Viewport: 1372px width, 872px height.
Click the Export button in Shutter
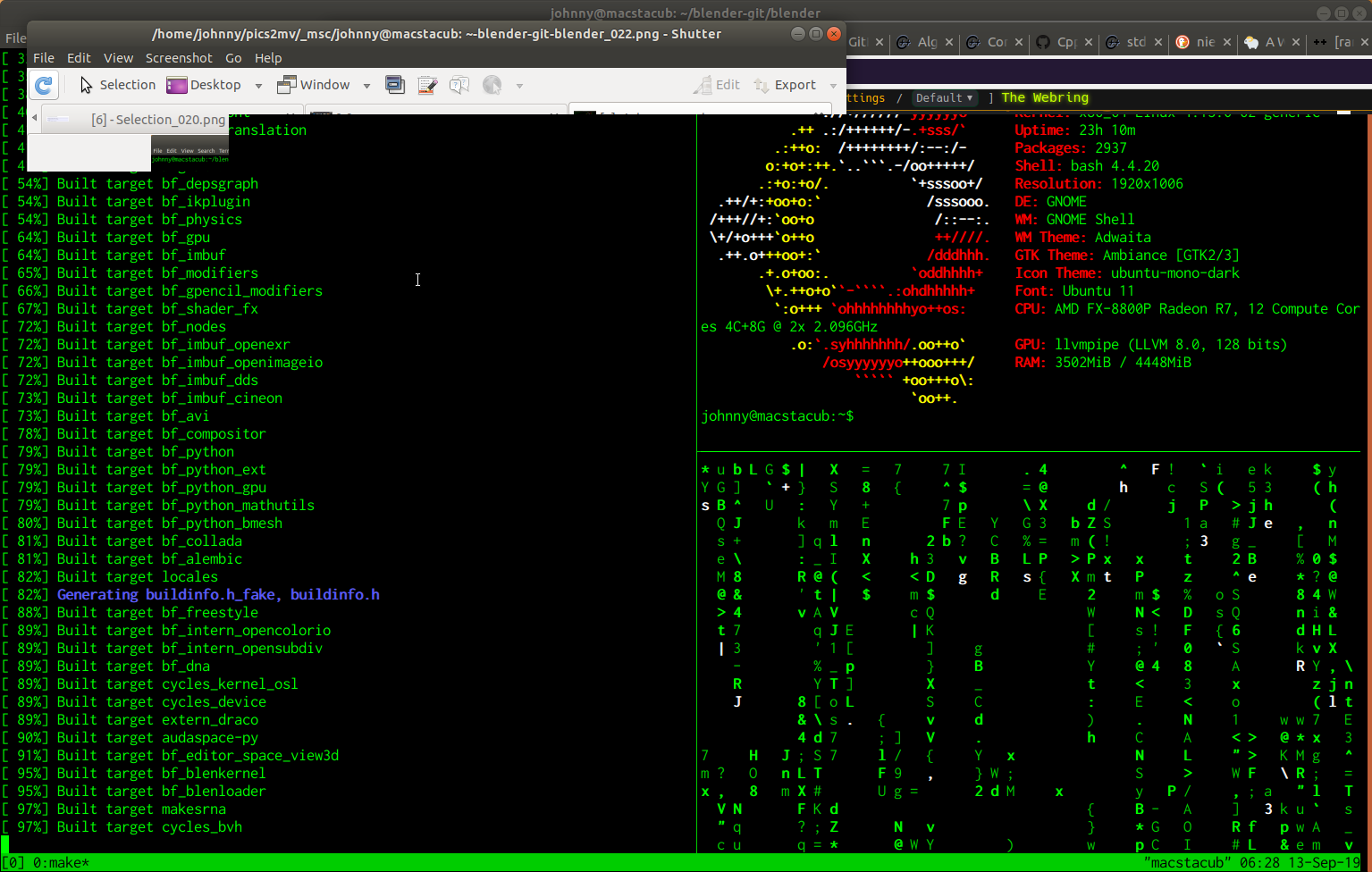click(785, 85)
